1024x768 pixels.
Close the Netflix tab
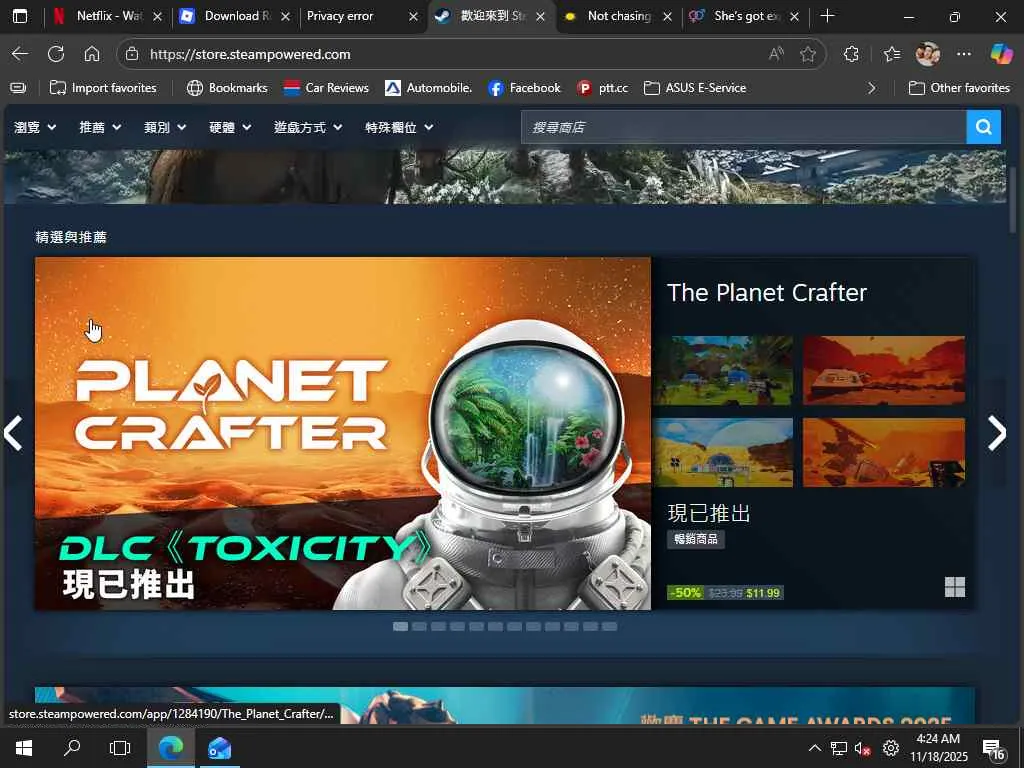pyautogui.click(x=157, y=16)
